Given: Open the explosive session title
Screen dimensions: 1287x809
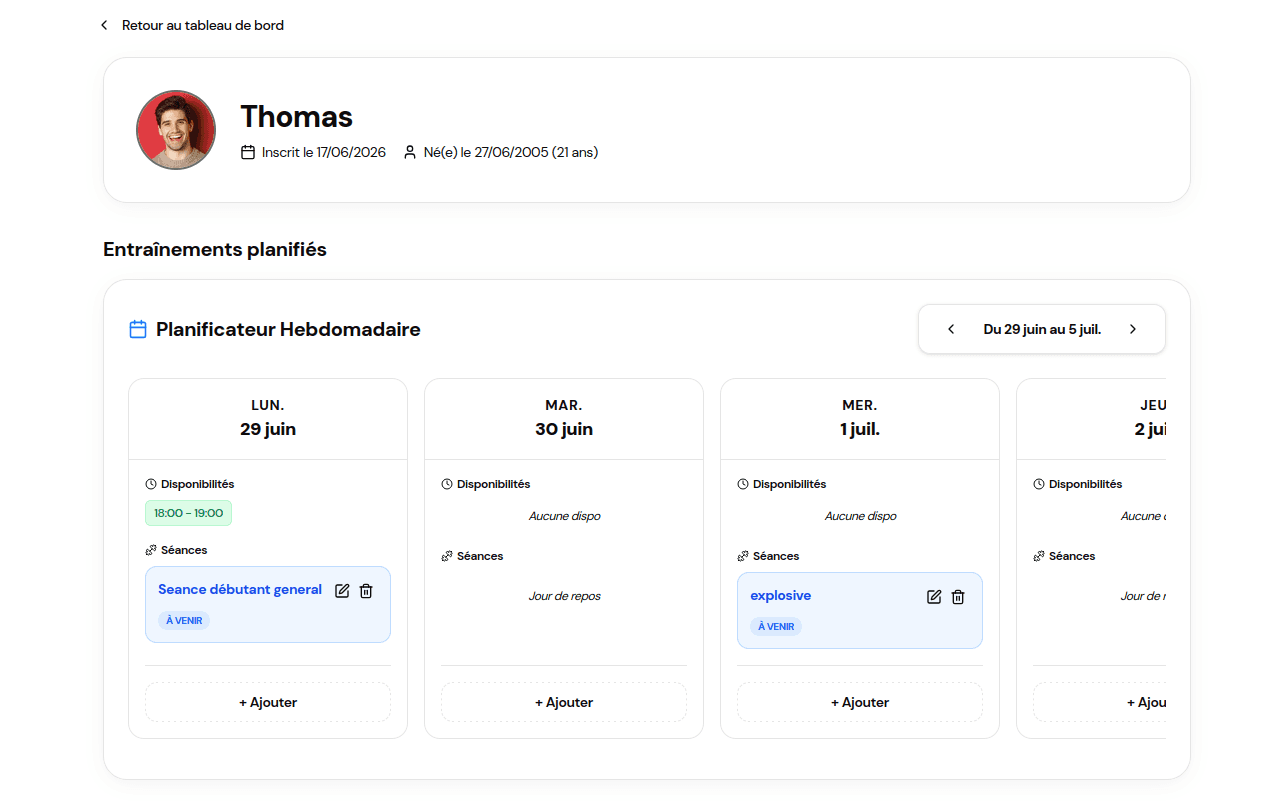Looking at the screenshot, I should [x=781, y=595].
